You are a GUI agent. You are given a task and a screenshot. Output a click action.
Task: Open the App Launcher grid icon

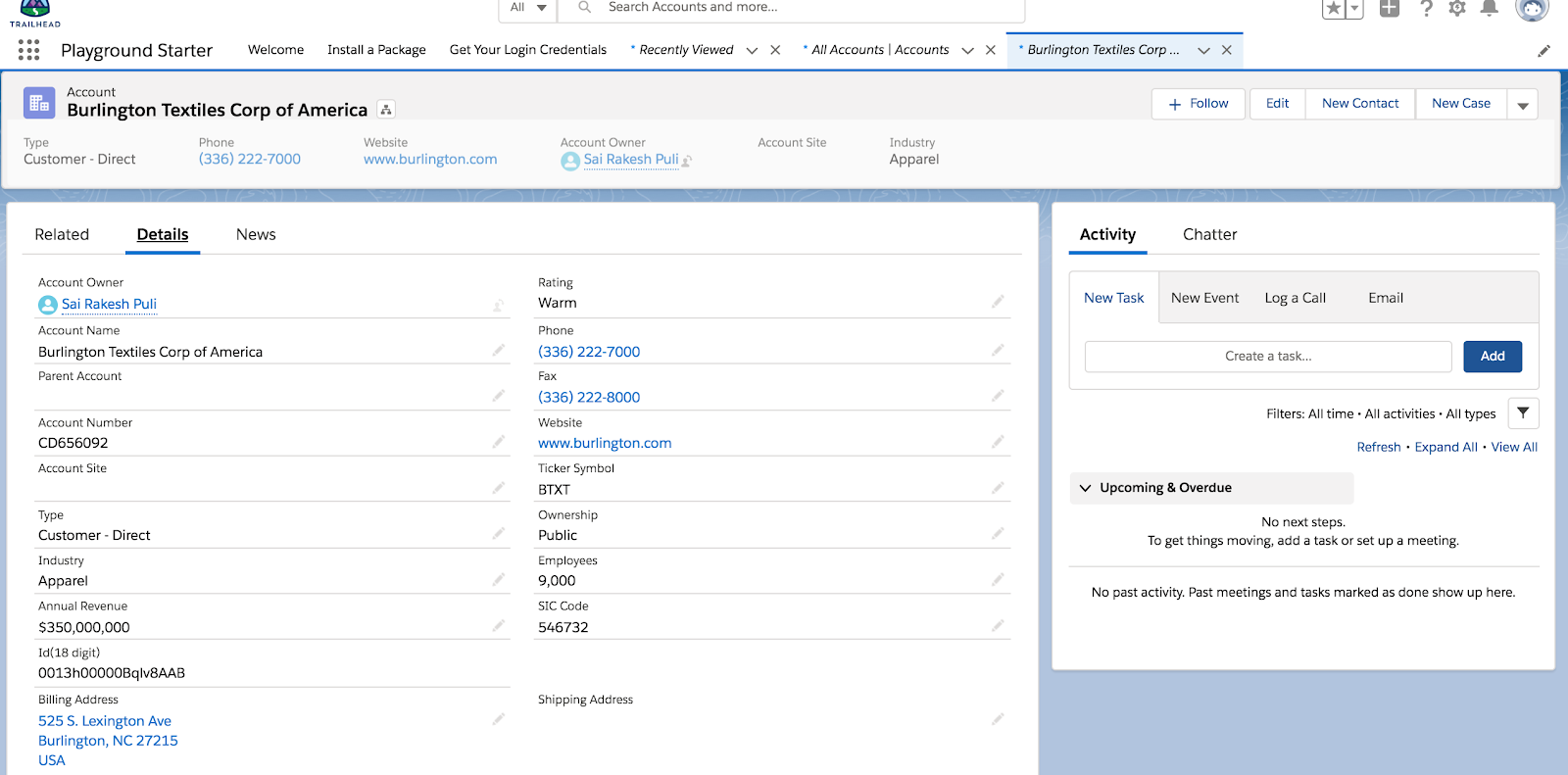pos(29,50)
